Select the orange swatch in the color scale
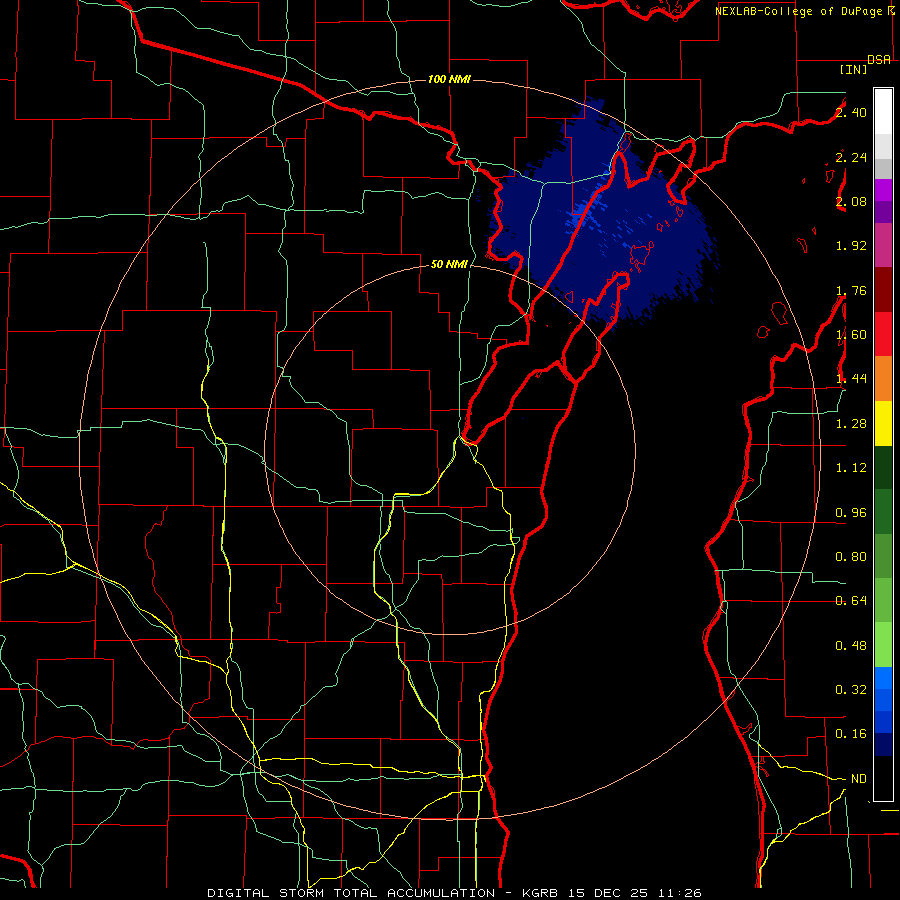 [x=883, y=379]
